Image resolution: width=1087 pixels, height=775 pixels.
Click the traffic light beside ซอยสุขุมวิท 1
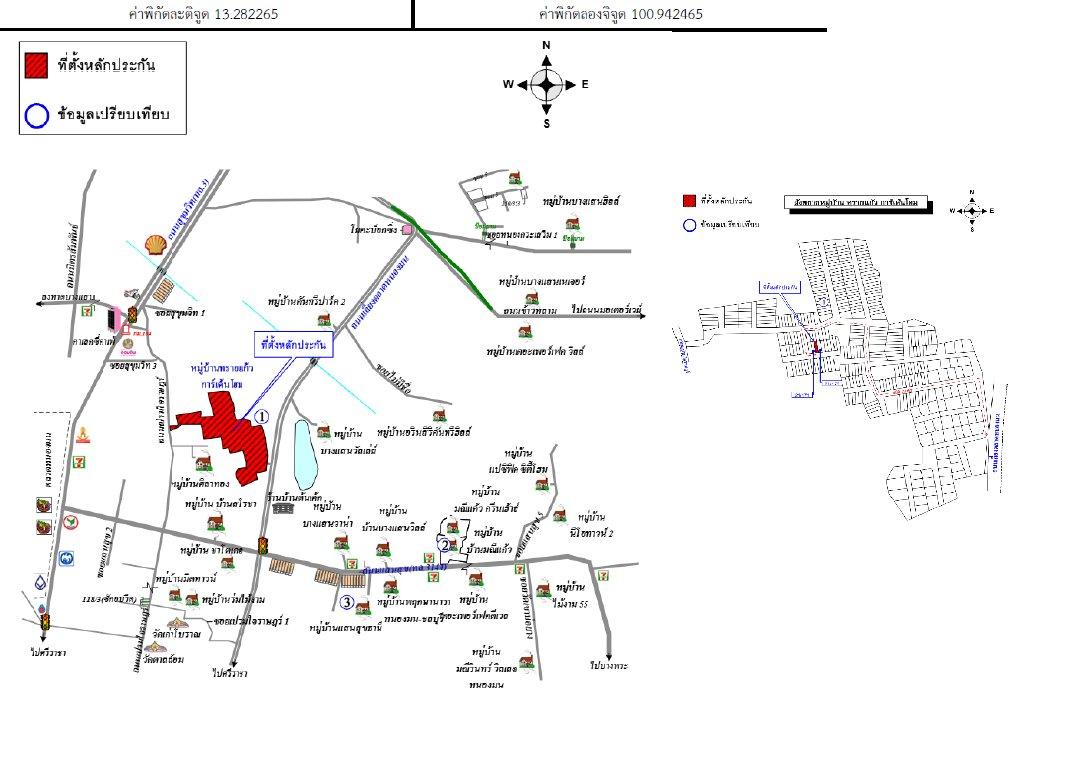pos(132,314)
